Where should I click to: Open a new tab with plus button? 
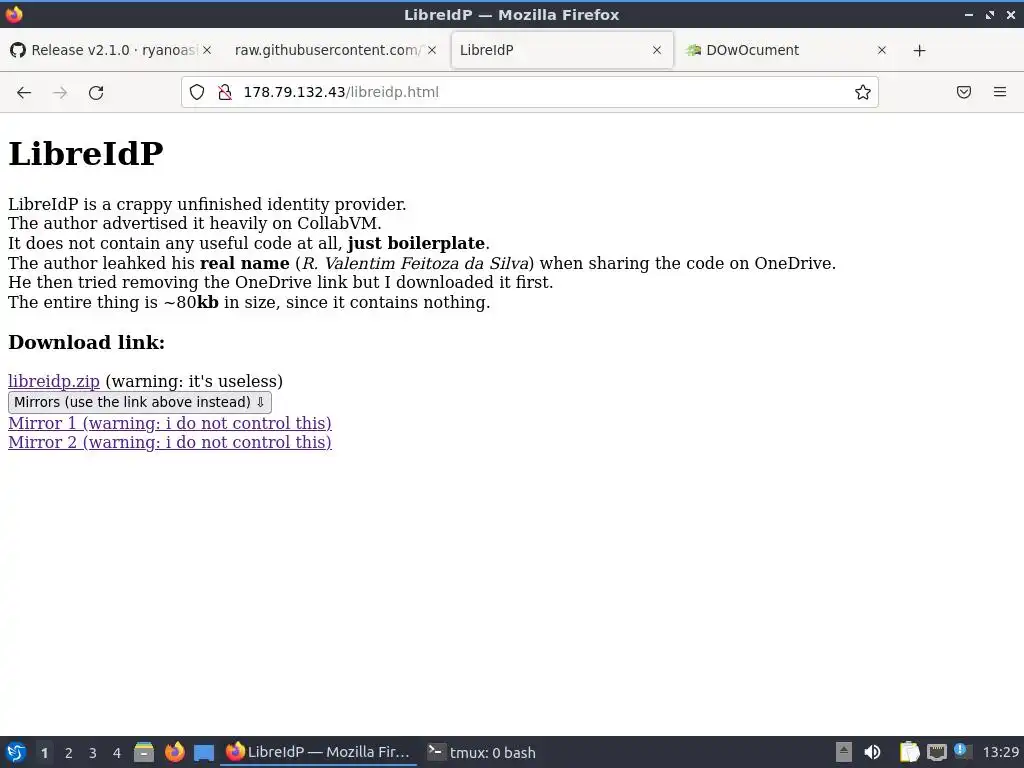coord(920,50)
